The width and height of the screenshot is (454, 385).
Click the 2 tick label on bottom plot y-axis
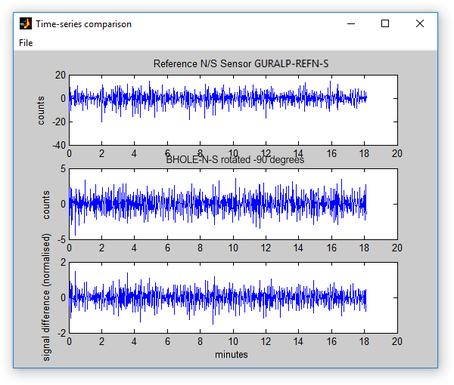click(x=63, y=262)
